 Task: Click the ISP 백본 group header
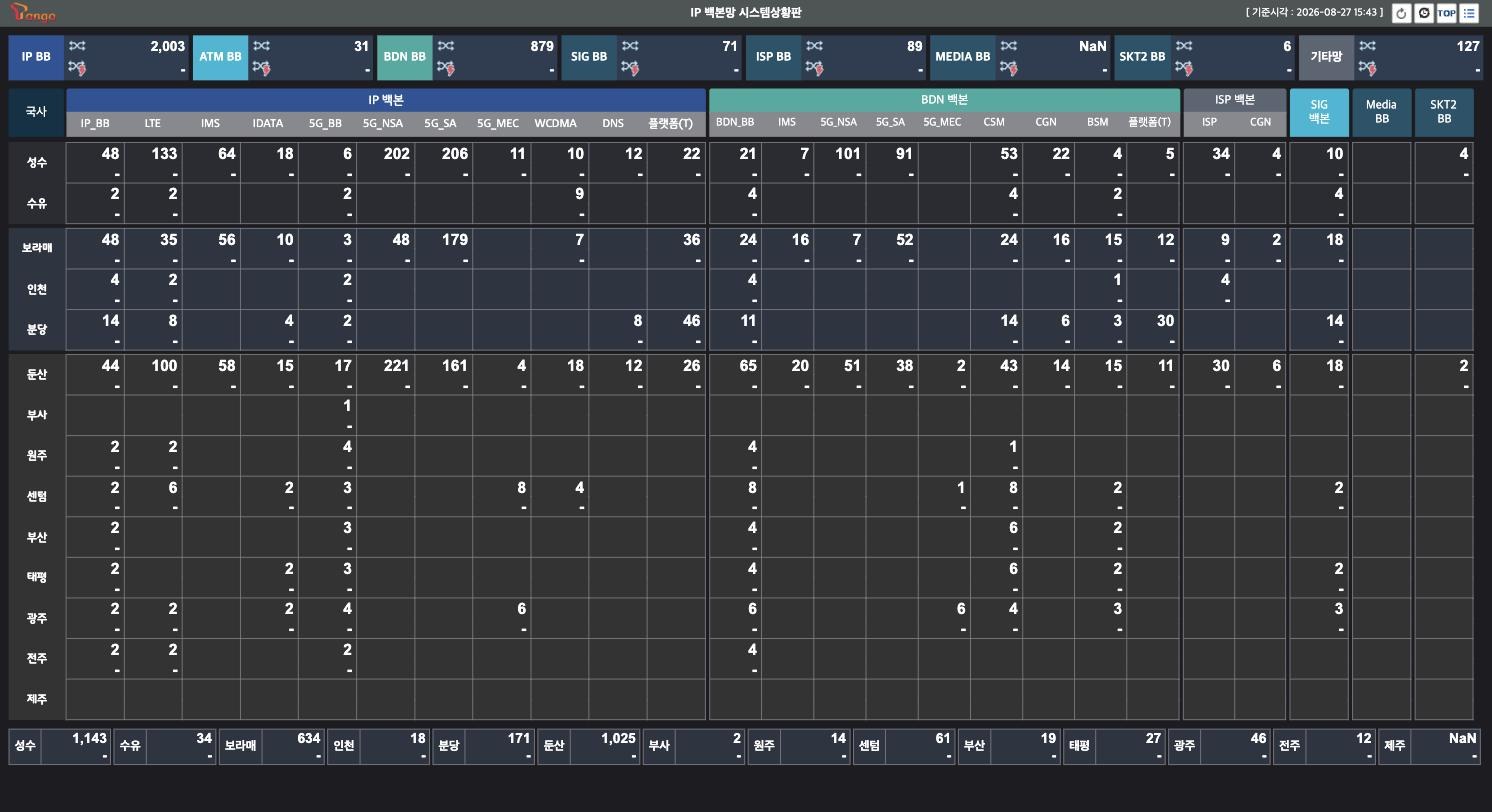click(x=1235, y=100)
